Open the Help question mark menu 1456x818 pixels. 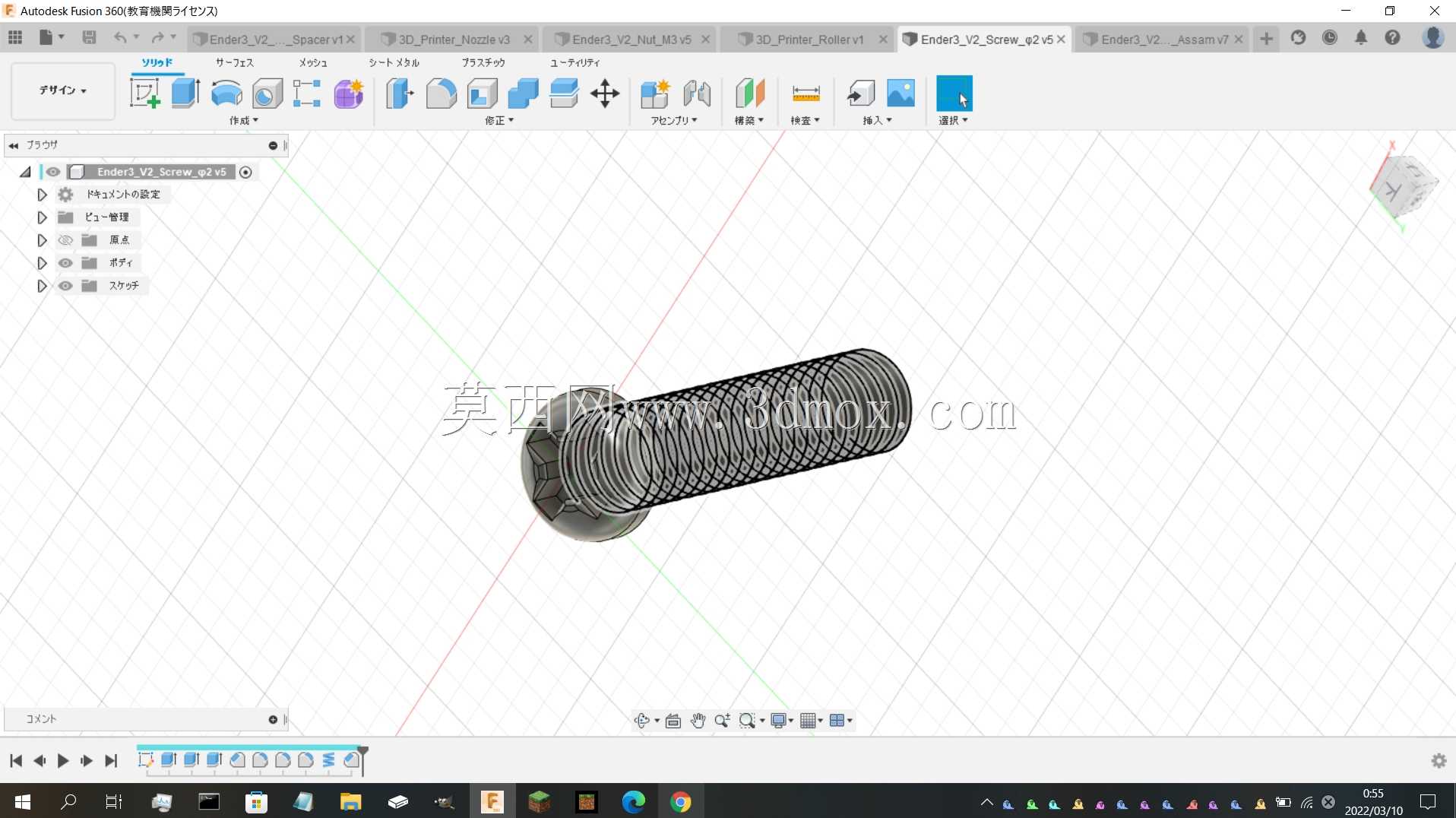click(x=1392, y=37)
